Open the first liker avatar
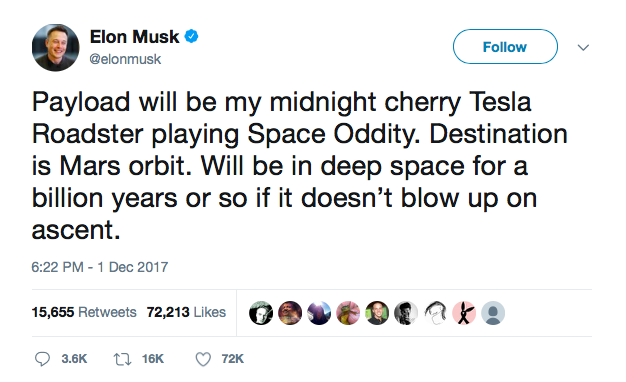This screenshot has height=382, width=626. (261, 313)
